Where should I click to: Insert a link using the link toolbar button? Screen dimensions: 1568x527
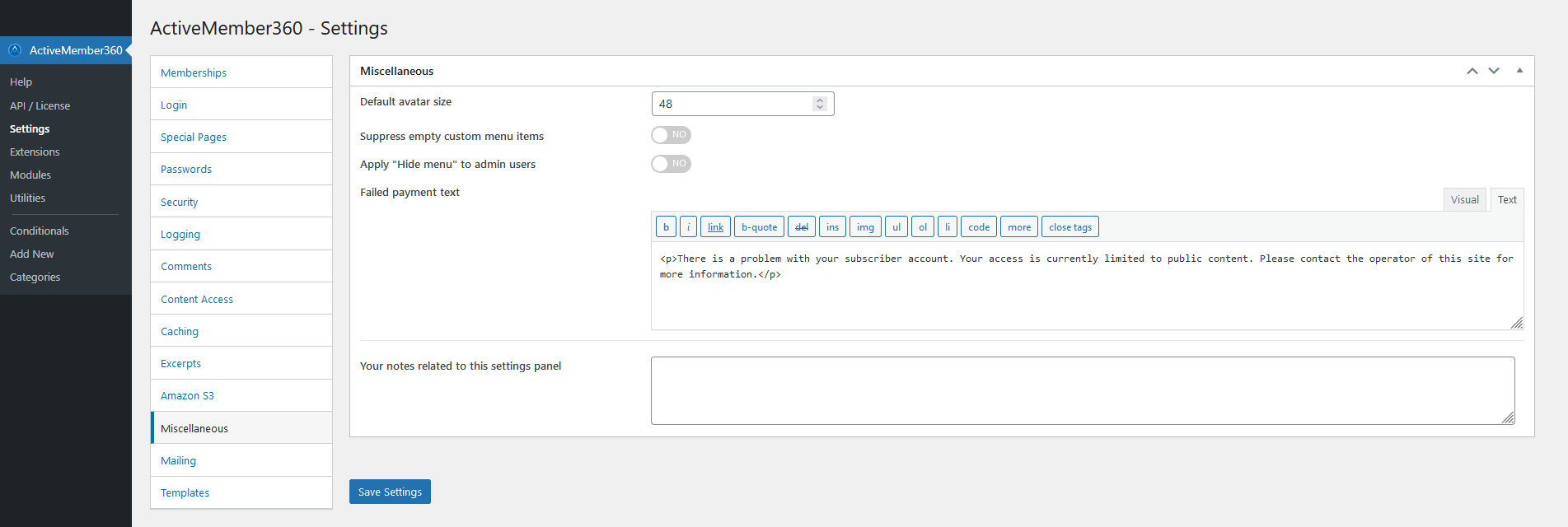coord(714,226)
